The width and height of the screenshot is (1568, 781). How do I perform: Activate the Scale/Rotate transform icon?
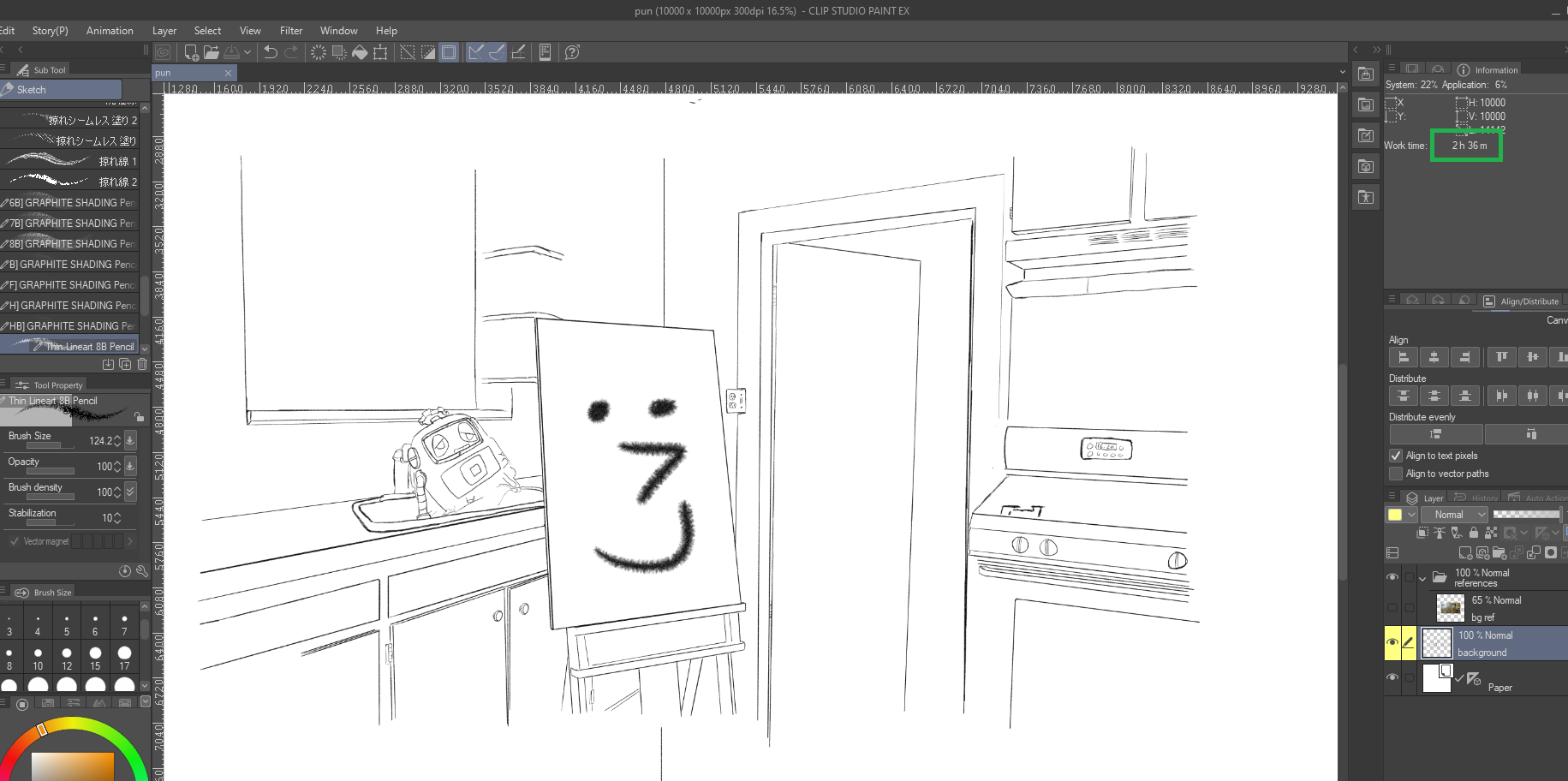(x=380, y=52)
